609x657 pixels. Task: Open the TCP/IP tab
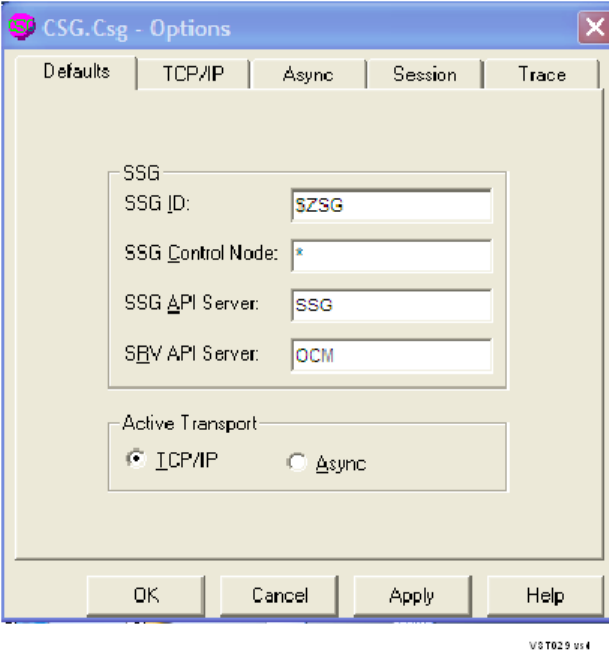[193, 74]
